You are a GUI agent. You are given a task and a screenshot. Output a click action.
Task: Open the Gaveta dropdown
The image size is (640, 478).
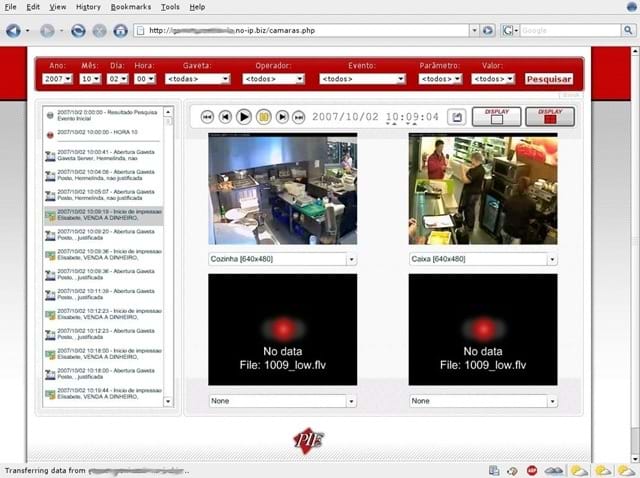tap(198, 79)
